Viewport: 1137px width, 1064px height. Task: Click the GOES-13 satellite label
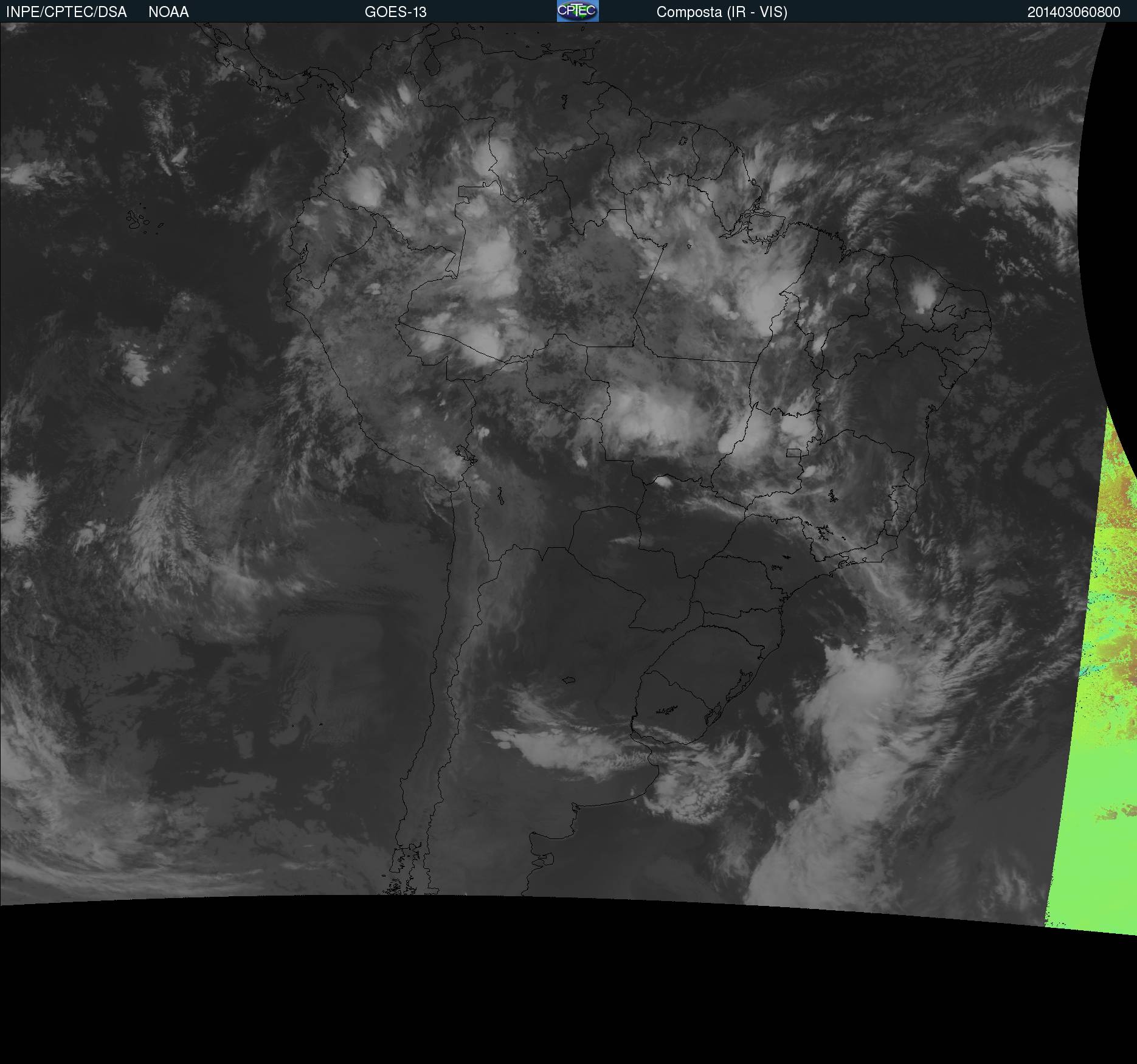(396, 12)
